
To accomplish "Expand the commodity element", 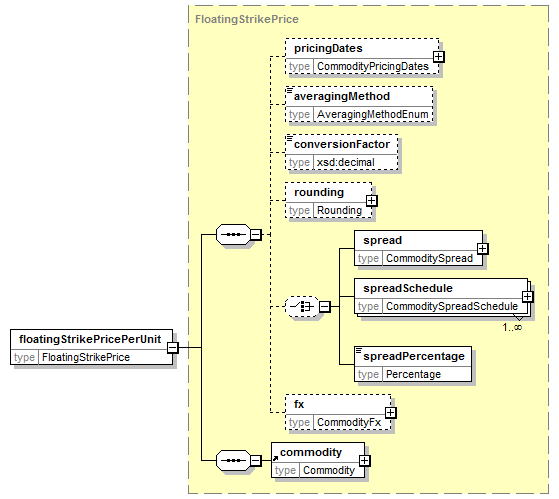I will [x=364, y=461].
